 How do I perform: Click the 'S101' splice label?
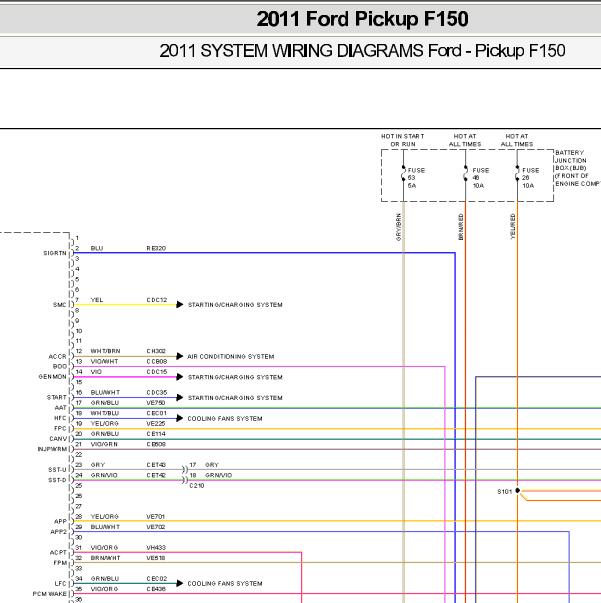(504, 491)
